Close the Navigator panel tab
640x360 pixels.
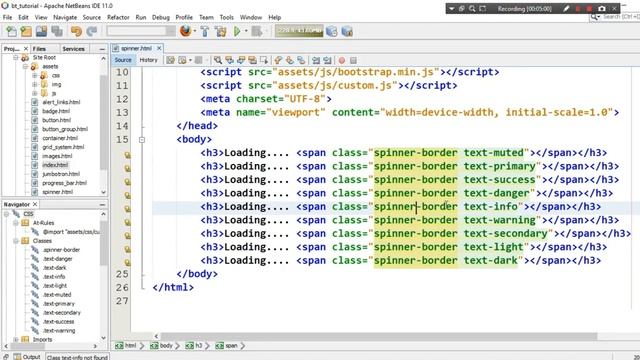pyautogui.click(x=35, y=204)
